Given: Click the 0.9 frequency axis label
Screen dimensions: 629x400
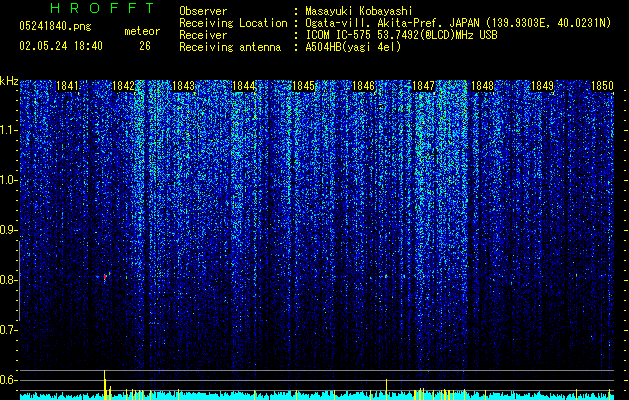Looking at the screenshot, I should pos(8,230).
